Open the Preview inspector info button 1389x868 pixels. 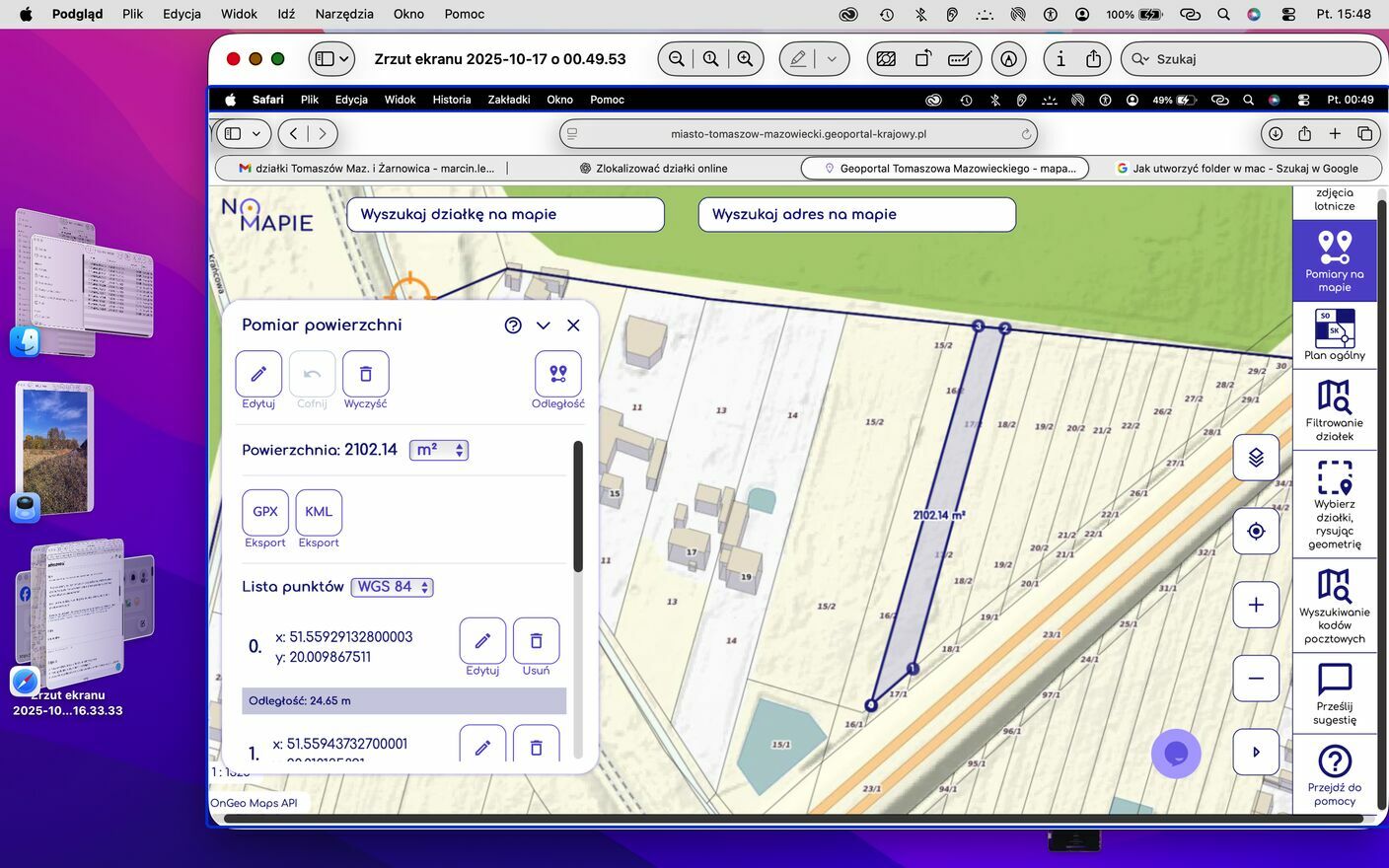(x=1060, y=59)
